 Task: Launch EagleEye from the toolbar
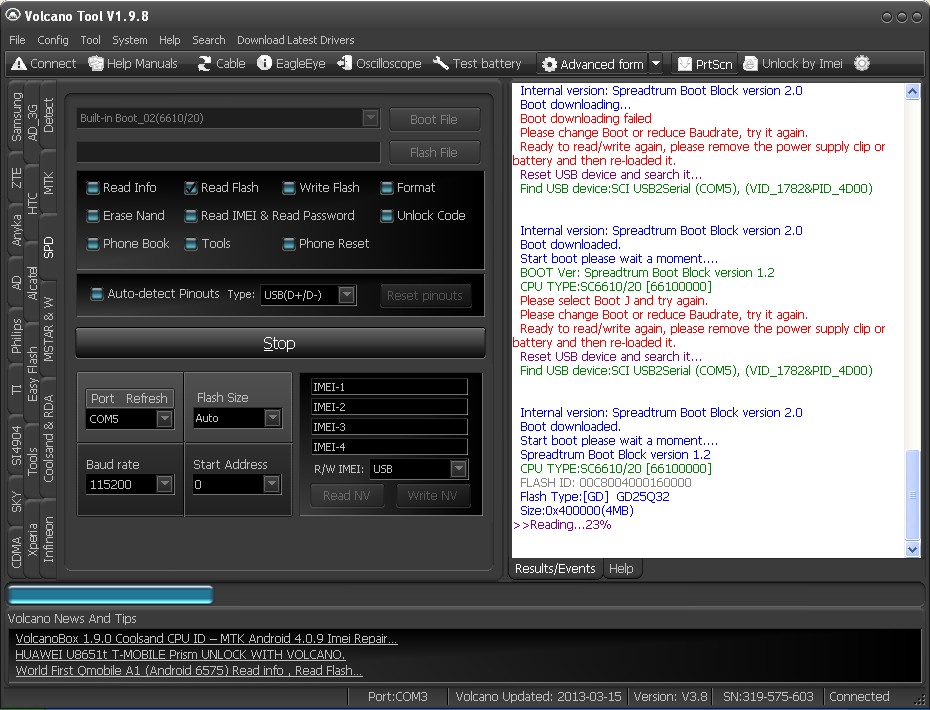pyautogui.click(x=291, y=63)
